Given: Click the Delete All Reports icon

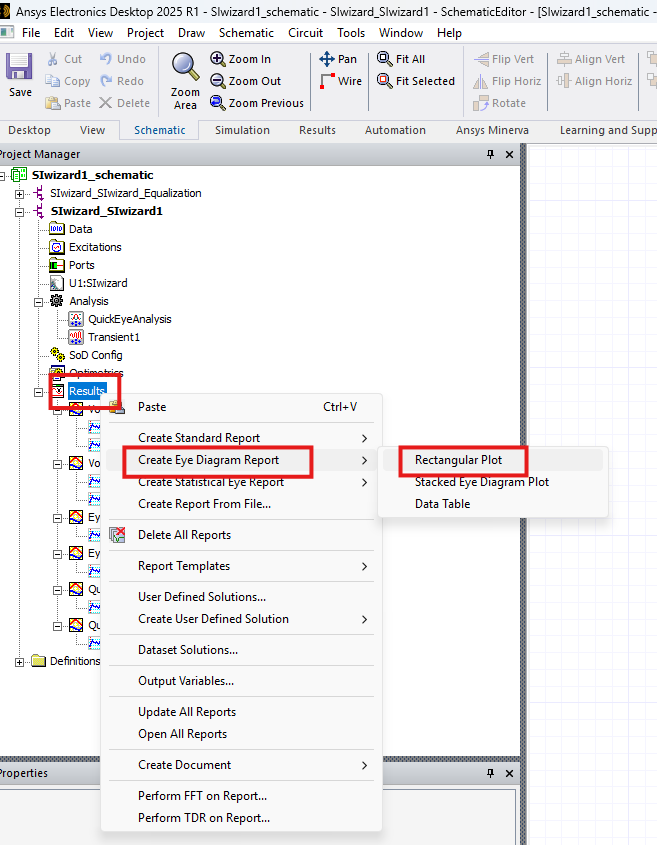Looking at the screenshot, I should (x=117, y=535).
